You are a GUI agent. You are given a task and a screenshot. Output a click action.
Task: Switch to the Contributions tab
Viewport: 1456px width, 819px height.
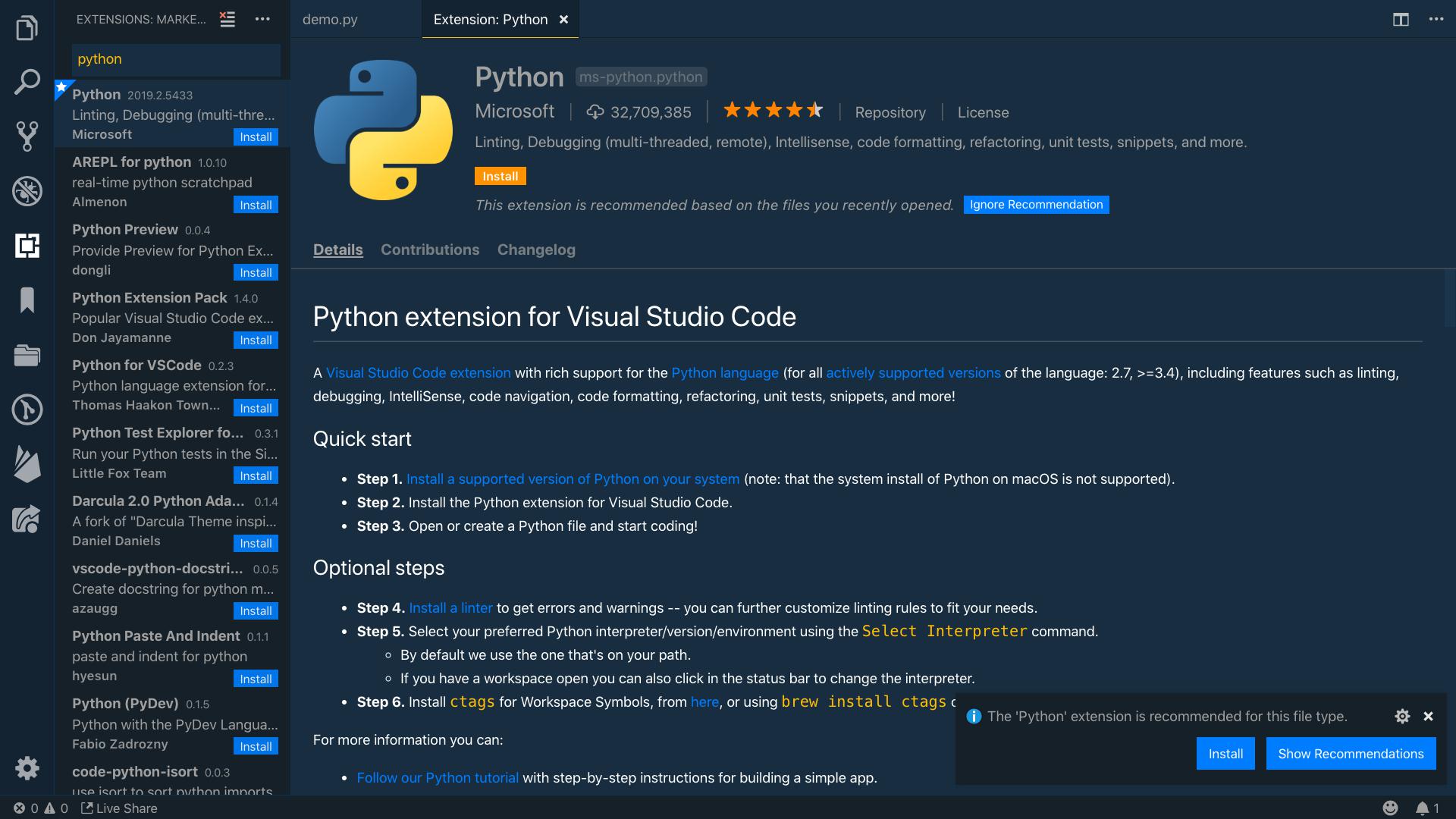point(430,248)
